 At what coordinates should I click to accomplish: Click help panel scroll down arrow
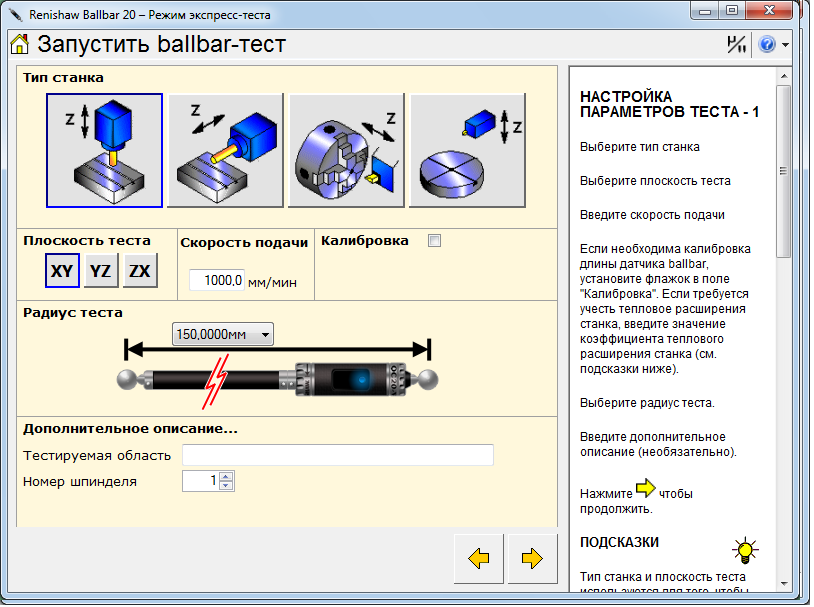tap(783, 584)
